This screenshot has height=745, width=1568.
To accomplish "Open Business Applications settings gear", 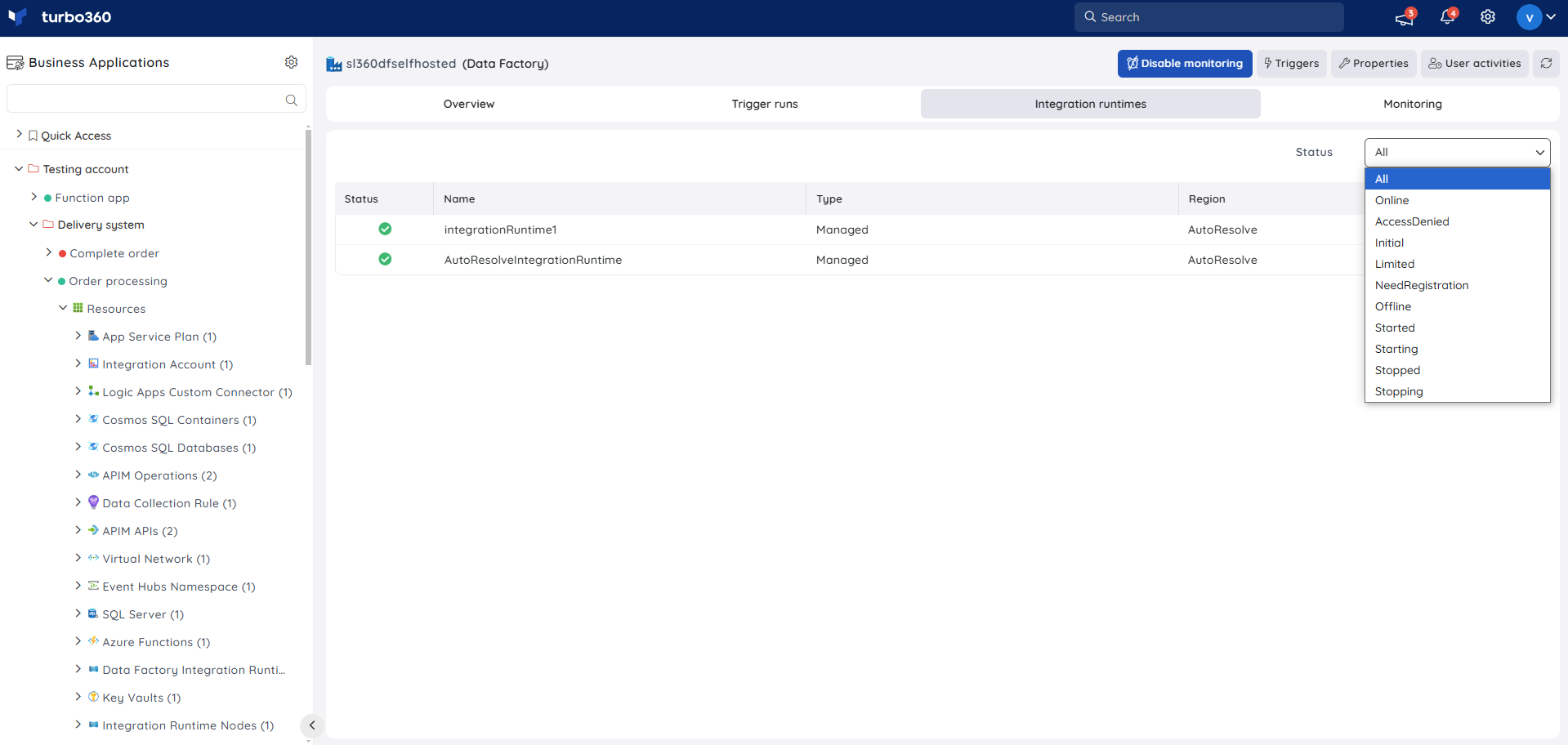I will pyautogui.click(x=291, y=62).
